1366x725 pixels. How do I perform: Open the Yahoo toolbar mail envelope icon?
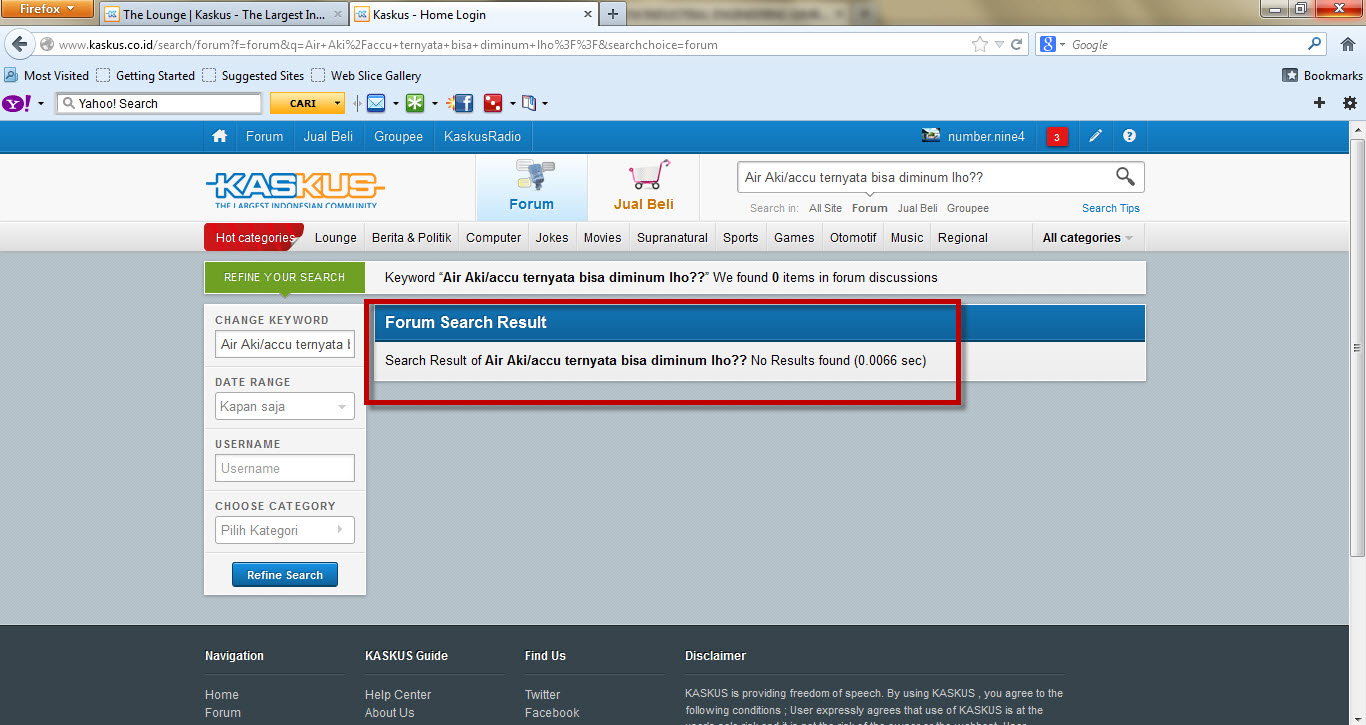pos(376,103)
